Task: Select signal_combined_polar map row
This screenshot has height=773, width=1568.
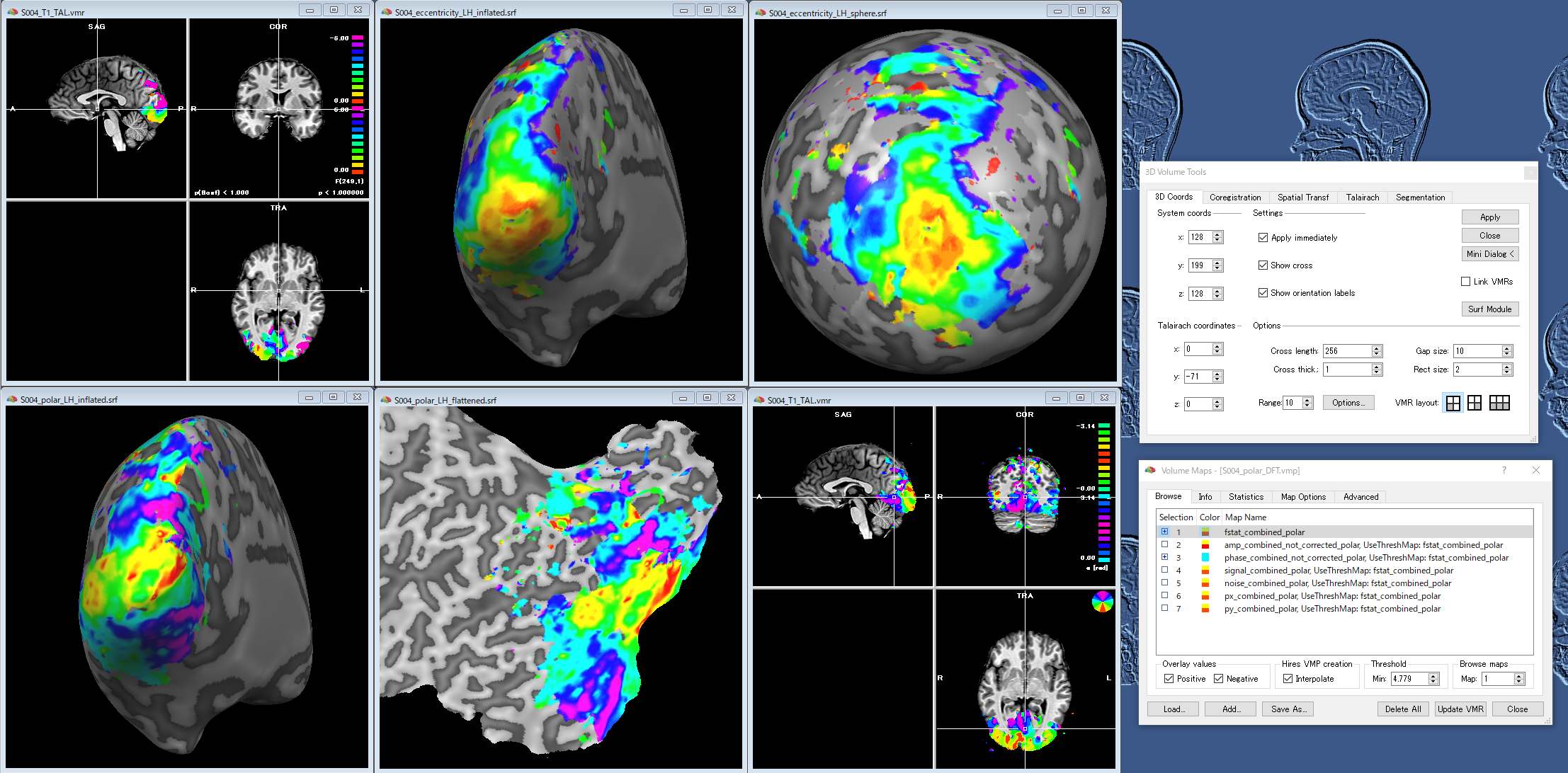Action: point(1344,571)
